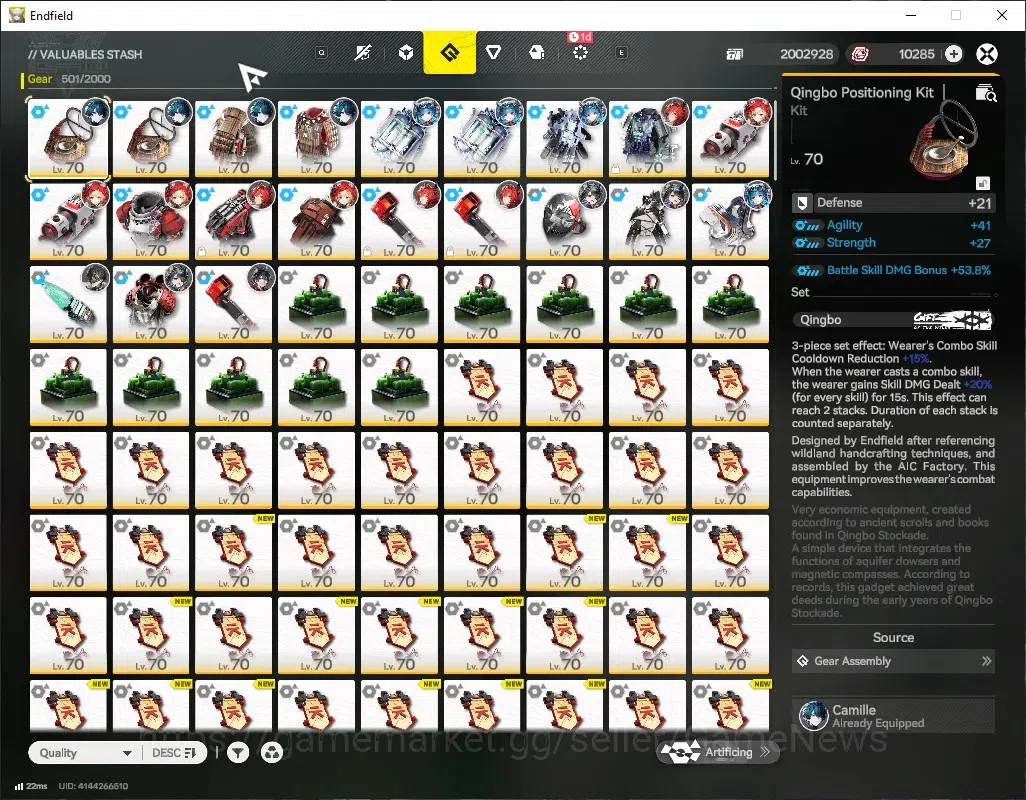Select the currently highlighted Qingbo Positioning Kit
Viewport: 1026px width, 800px height.
click(68, 138)
